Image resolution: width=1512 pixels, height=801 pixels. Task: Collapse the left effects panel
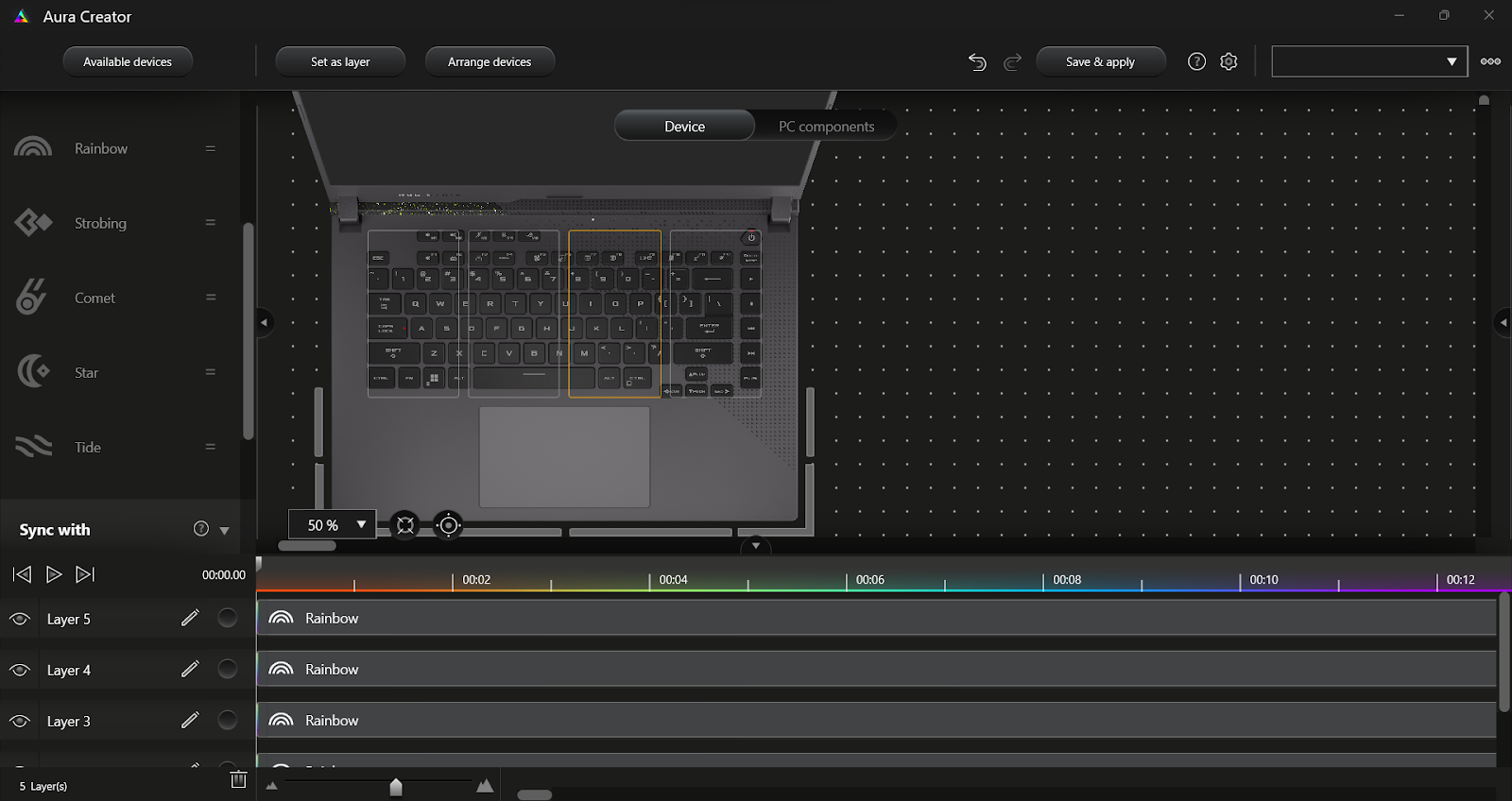[x=264, y=323]
